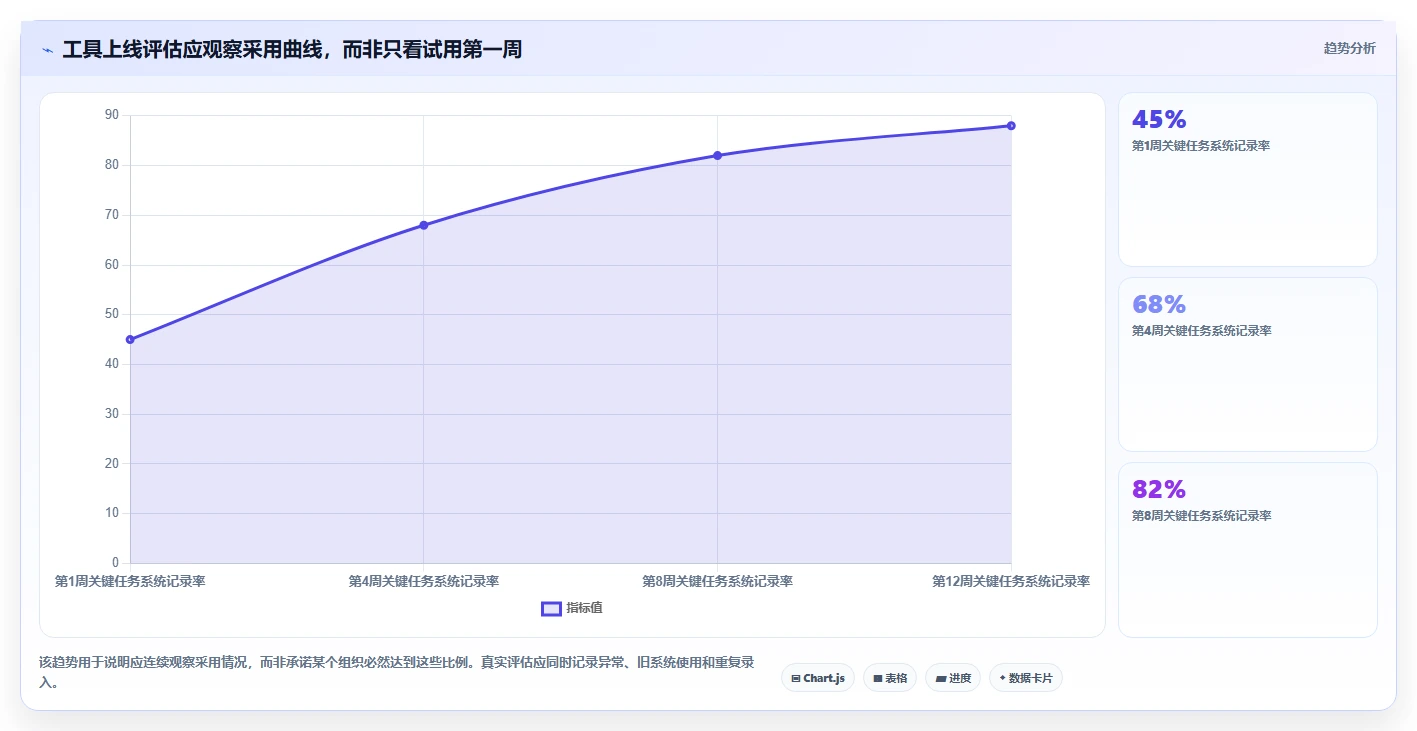Viewport: 1417px width, 731px height.
Task: Click the y-axis value 90
Action: (111, 115)
